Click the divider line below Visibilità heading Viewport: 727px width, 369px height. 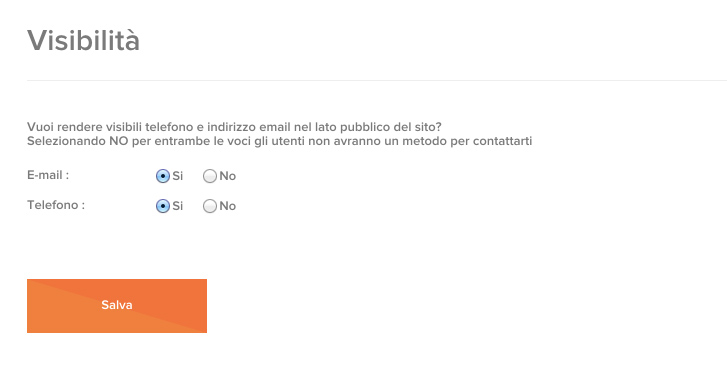coord(377,80)
